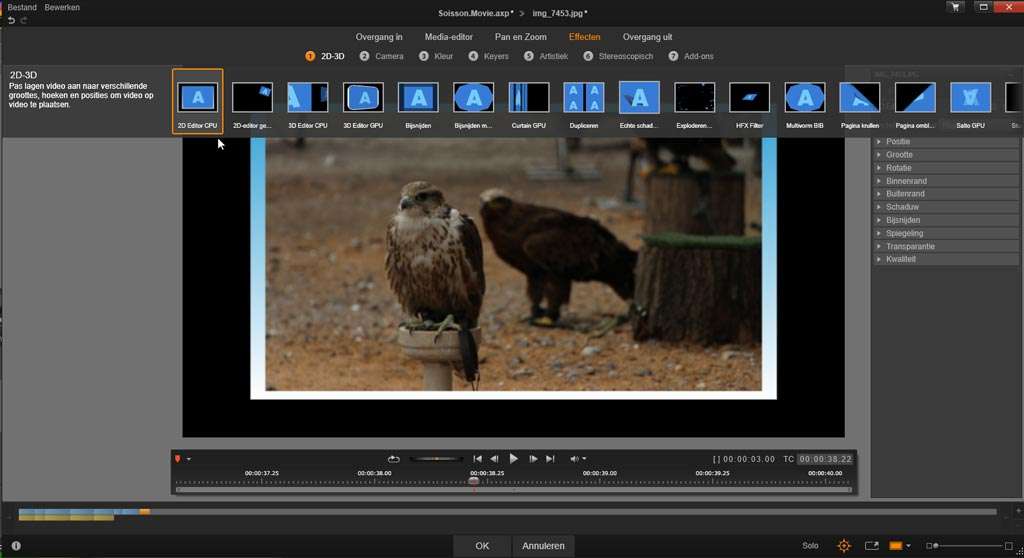Click the OK button
1024x558 pixels.
pyautogui.click(x=482, y=546)
